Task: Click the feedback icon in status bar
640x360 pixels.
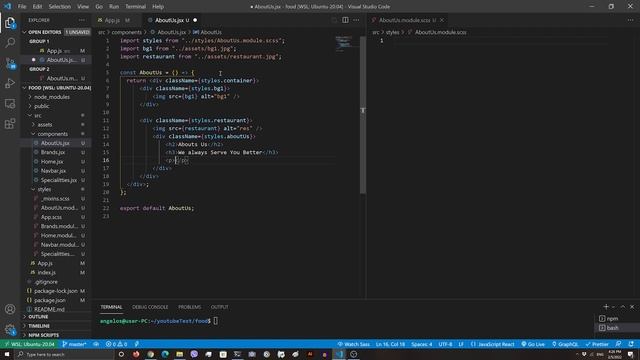Action: (618, 344)
